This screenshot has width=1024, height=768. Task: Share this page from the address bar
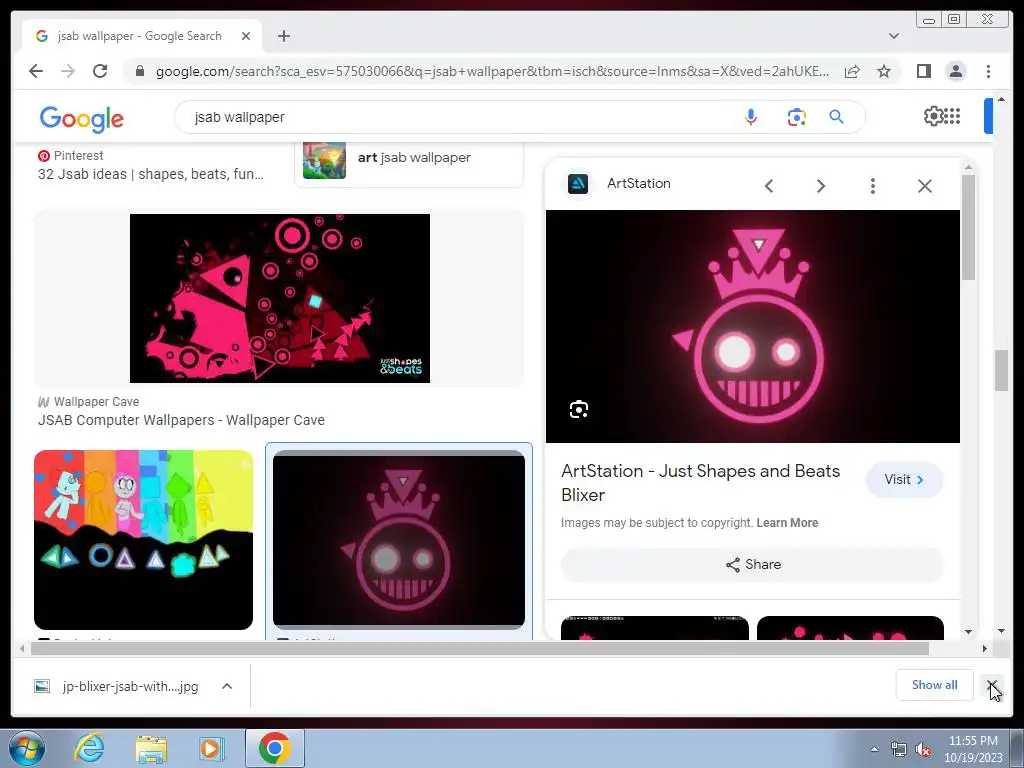pyautogui.click(x=852, y=71)
